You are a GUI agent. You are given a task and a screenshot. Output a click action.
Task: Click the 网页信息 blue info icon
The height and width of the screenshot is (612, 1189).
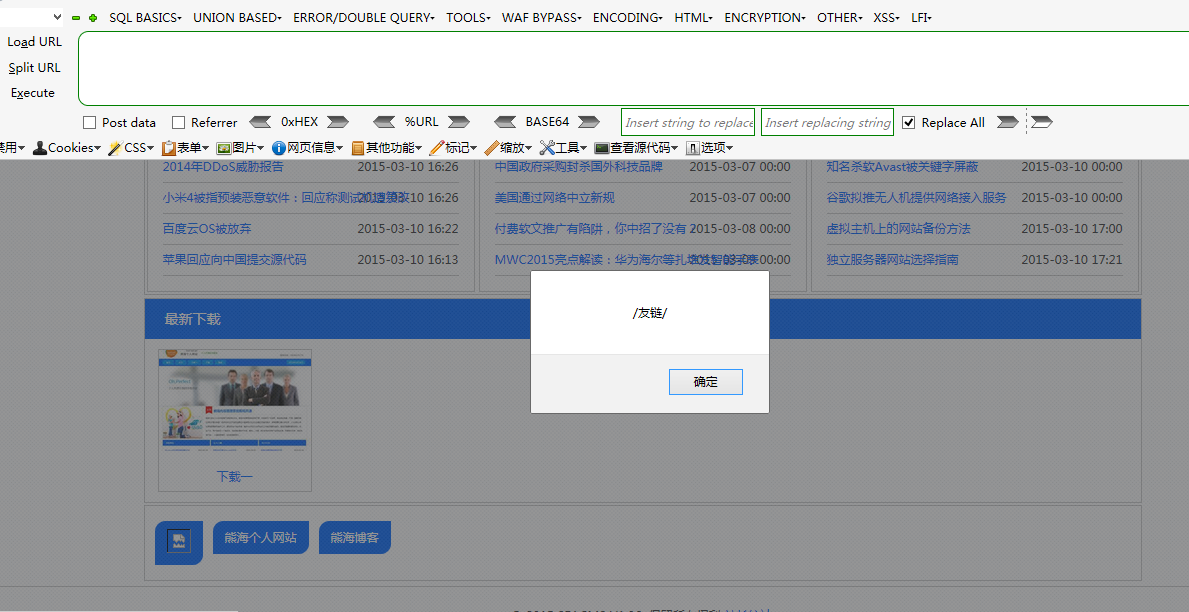pos(278,148)
